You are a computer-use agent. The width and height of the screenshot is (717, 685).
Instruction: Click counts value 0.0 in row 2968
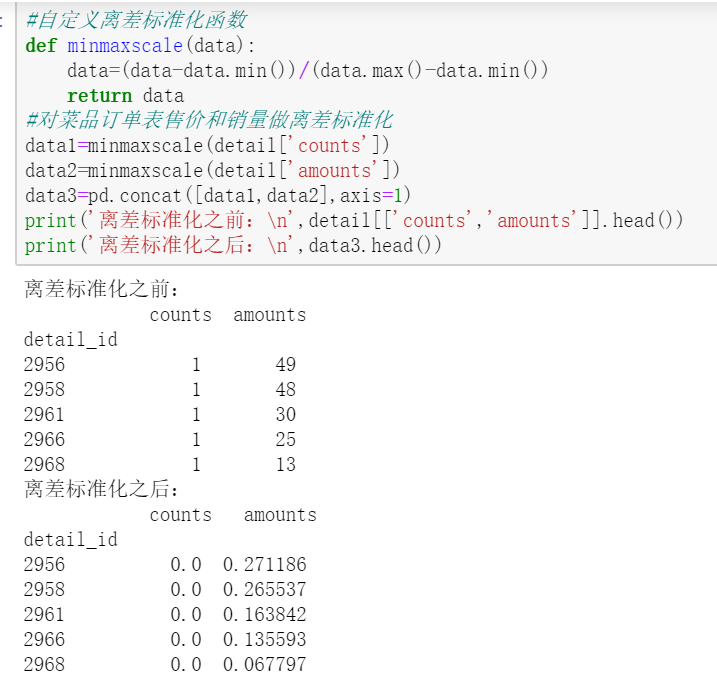click(x=186, y=664)
